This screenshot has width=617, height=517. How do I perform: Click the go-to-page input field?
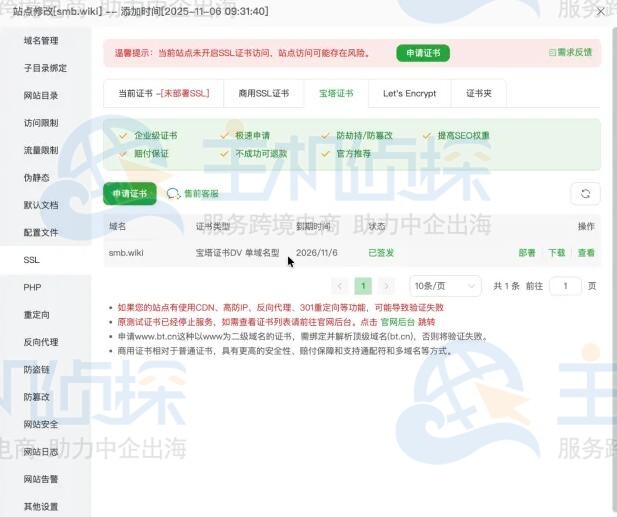coord(565,286)
